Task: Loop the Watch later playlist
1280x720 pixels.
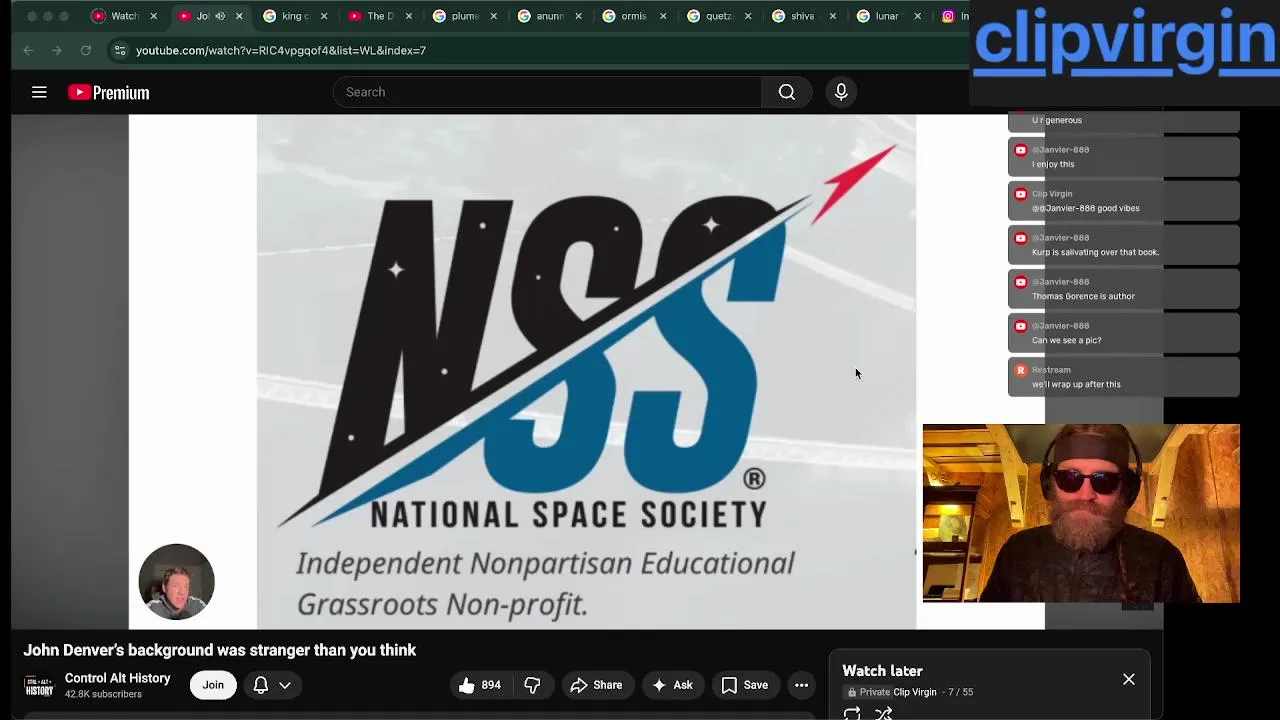Action: (852, 713)
